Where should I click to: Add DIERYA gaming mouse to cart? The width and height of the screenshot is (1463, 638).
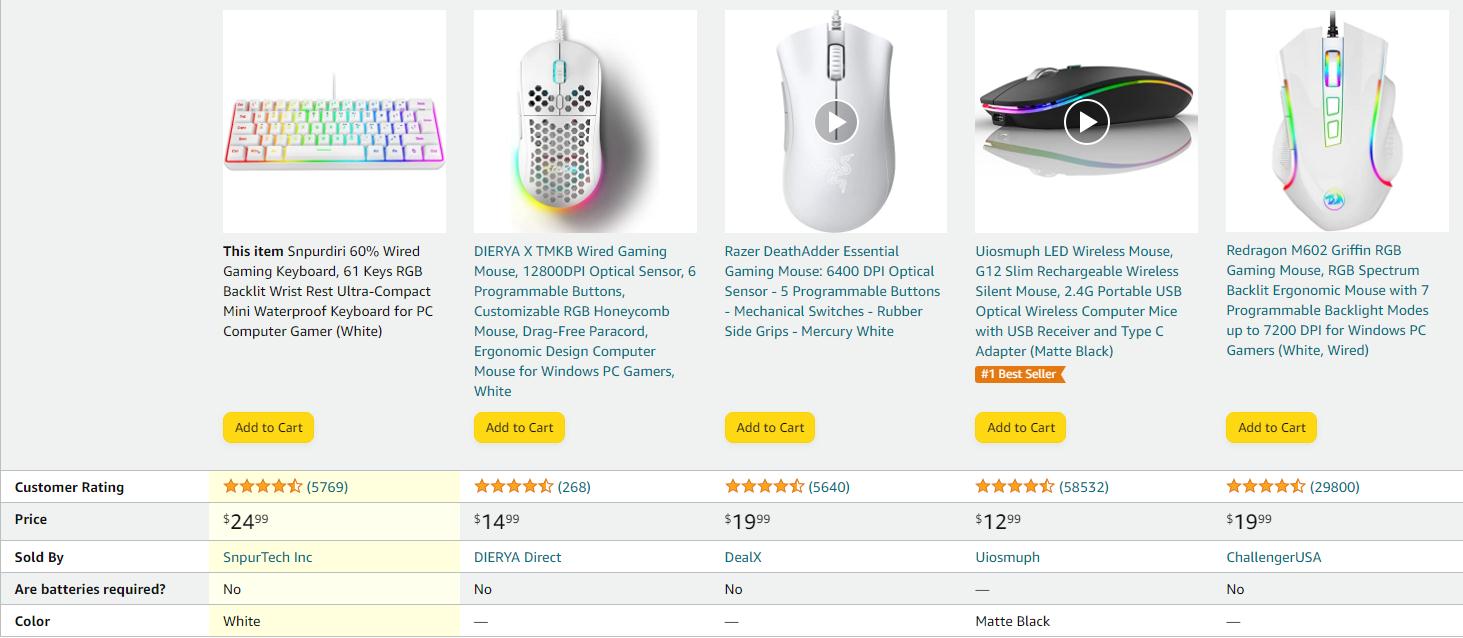[520, 428]
